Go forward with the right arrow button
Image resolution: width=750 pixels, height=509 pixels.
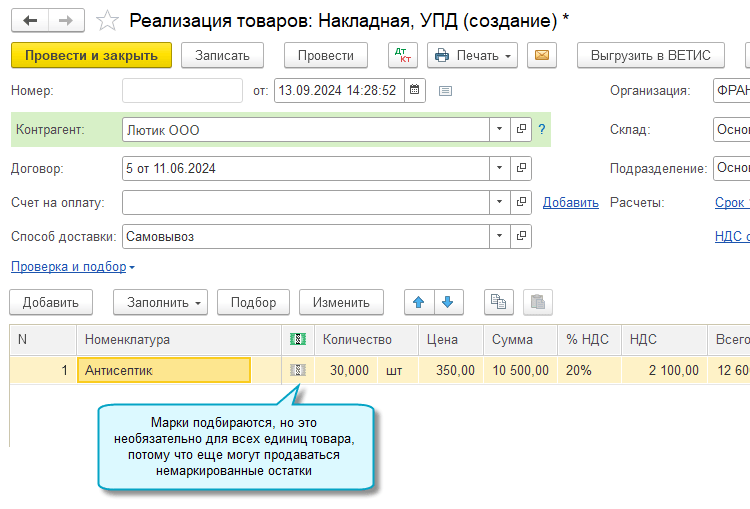[x=66, y=21]
